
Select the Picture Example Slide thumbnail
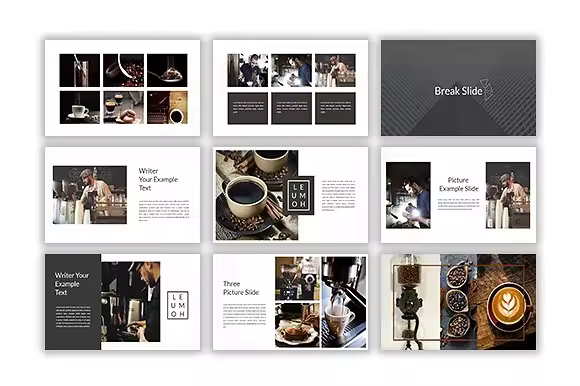(x=458, y=195)
